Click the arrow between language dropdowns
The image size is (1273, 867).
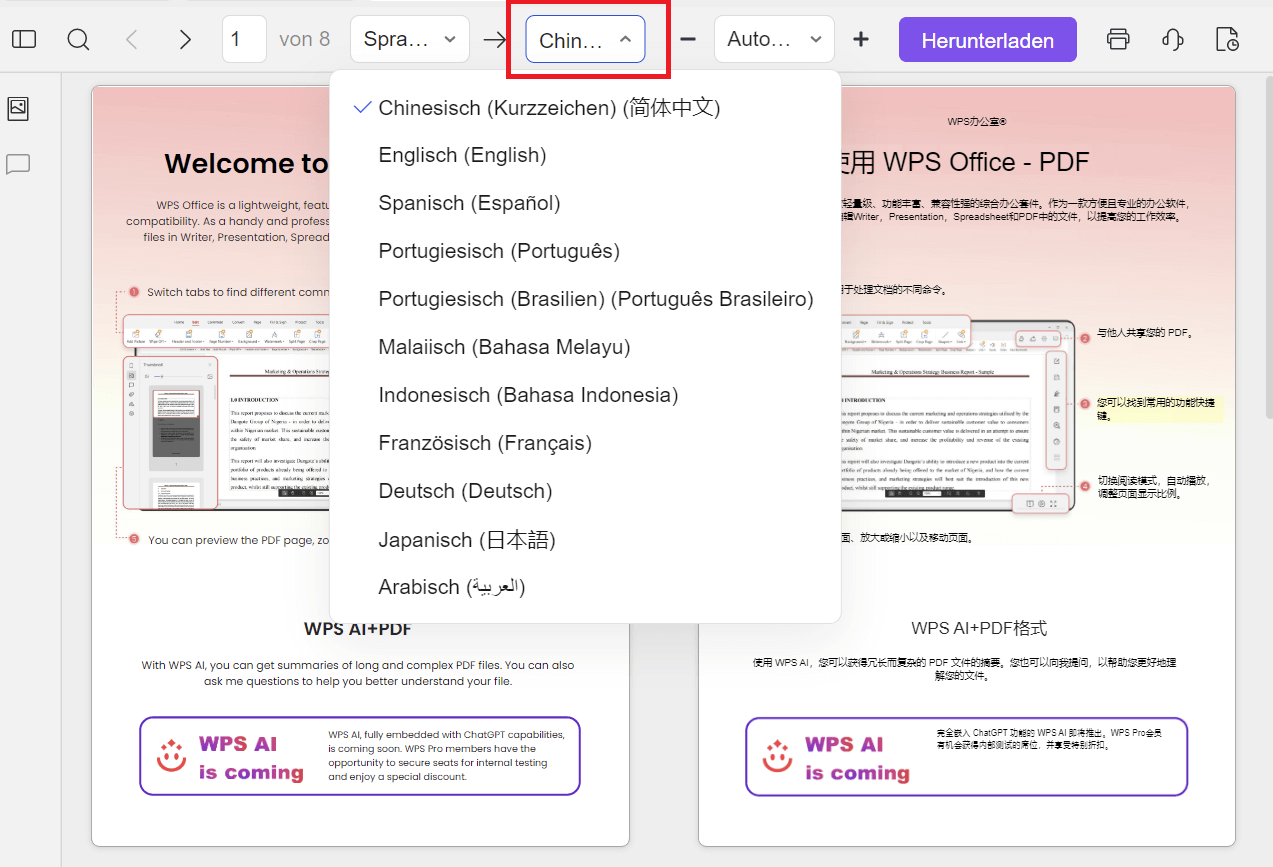click(x=495, y=40)
